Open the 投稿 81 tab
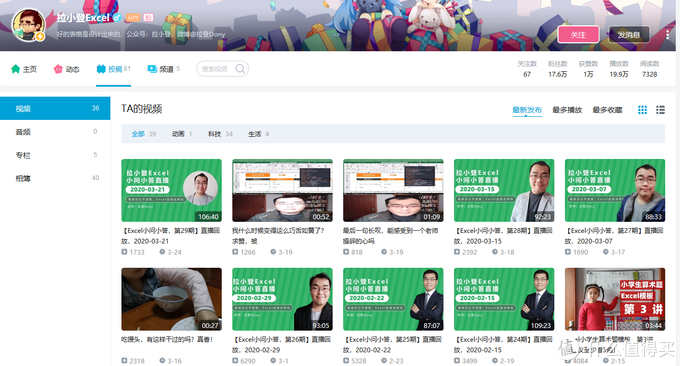Image resolution: width=680 pixels, height=366 pixels. tap(114, 69)
